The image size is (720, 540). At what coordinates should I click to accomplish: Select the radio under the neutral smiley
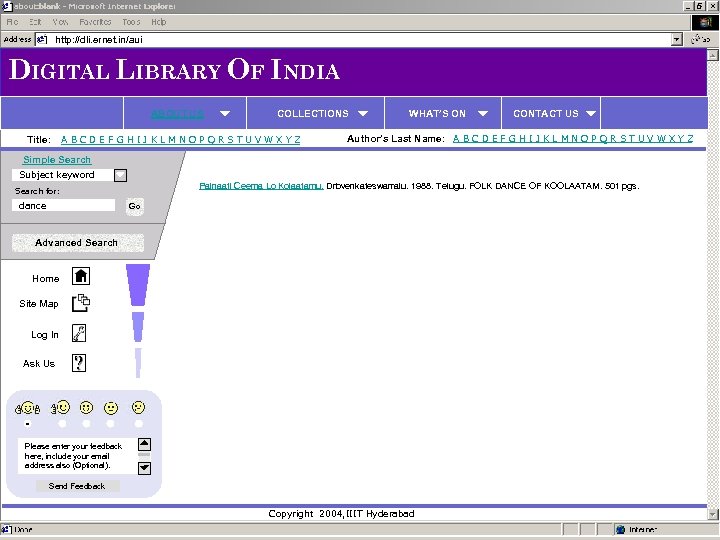pos(110,424)
